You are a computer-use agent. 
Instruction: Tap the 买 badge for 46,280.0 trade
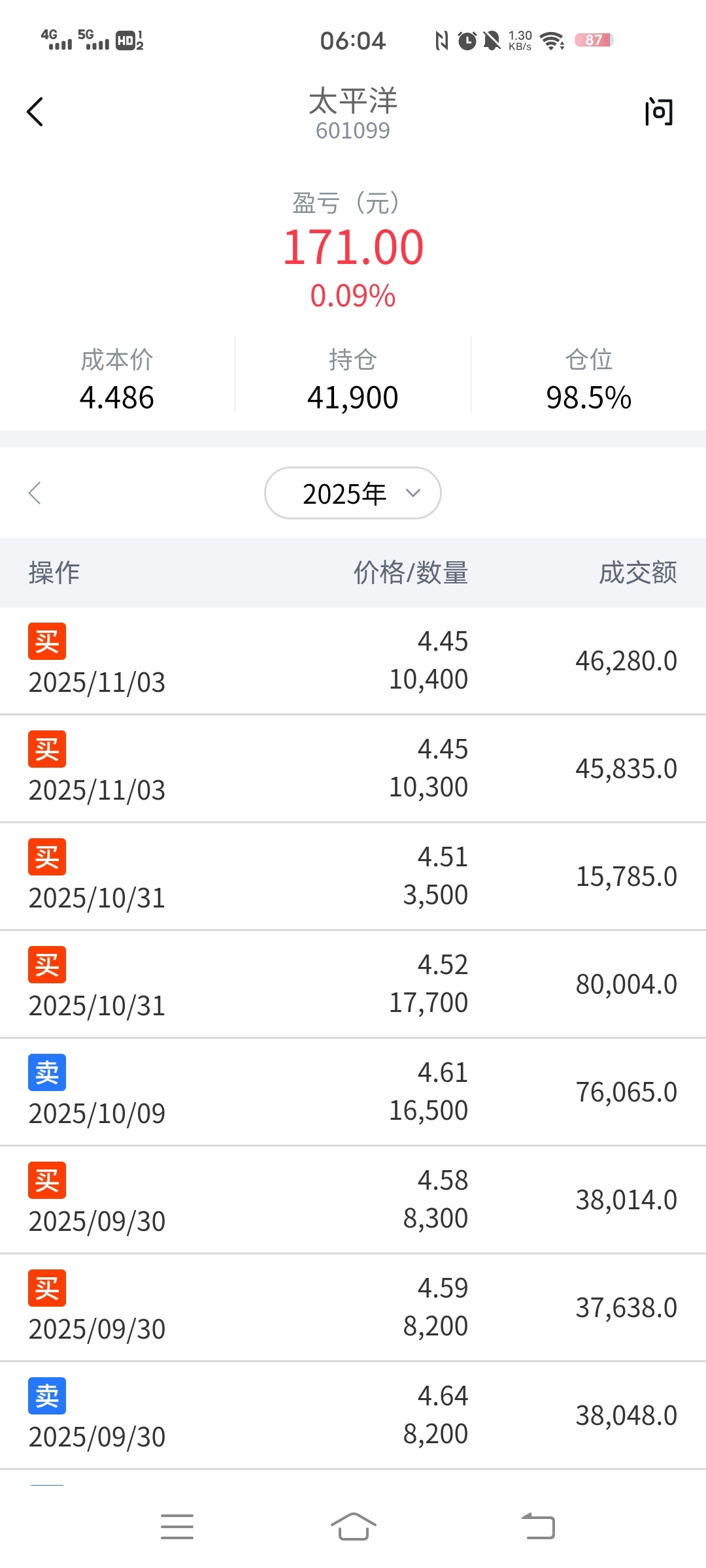(x=47, y=642)
